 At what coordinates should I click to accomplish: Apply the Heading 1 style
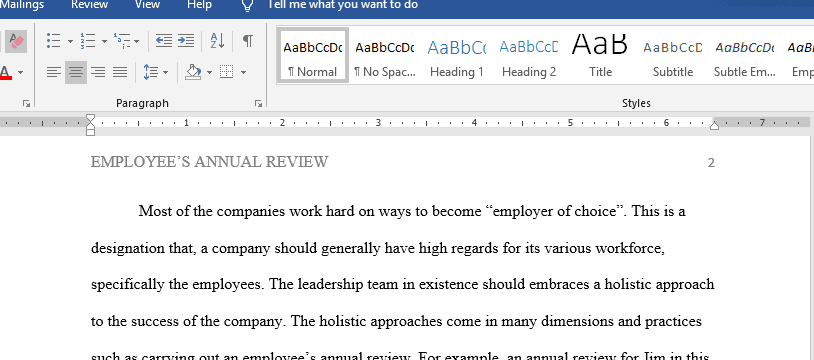(x=456, y=55)
